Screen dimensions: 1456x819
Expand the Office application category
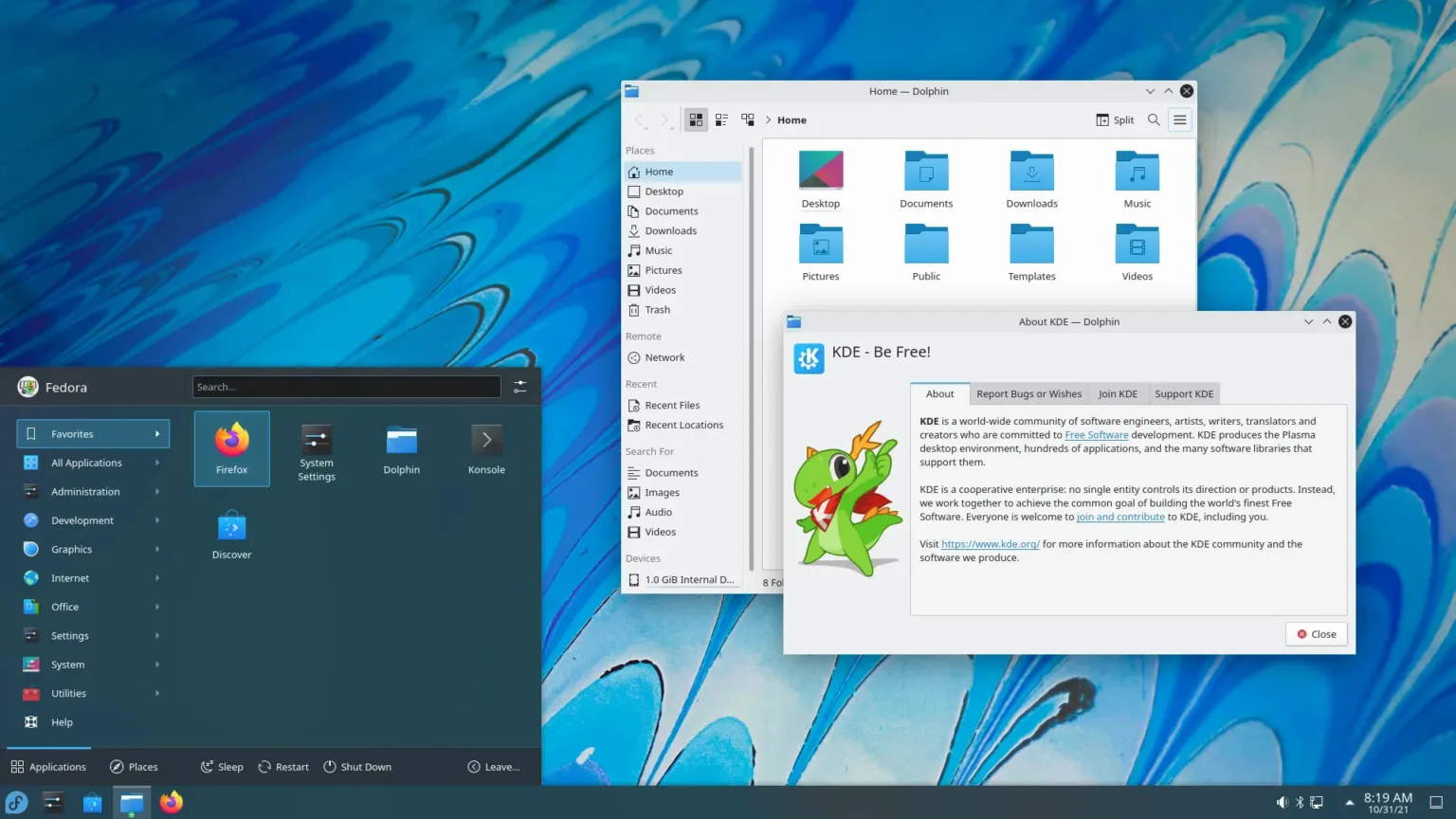[64, 606]
